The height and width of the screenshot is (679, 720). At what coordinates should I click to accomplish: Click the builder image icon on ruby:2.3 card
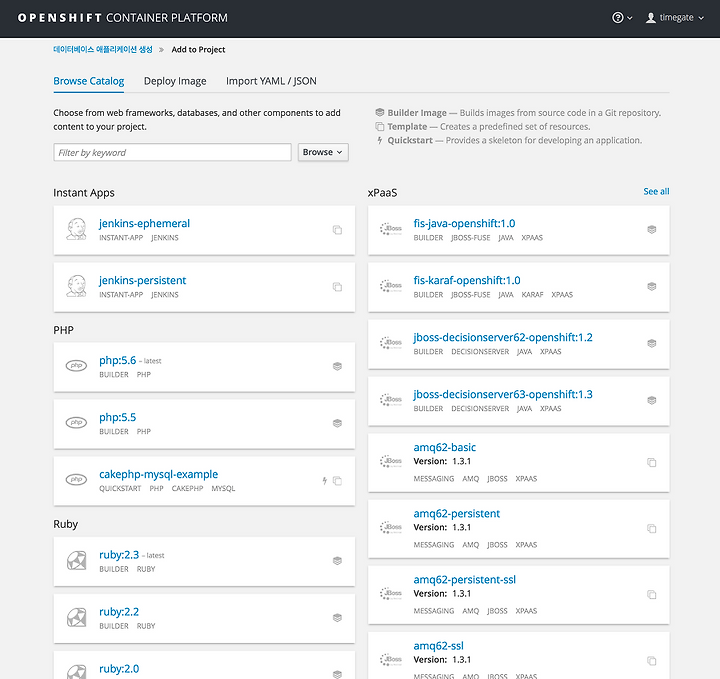pos(338,561)
